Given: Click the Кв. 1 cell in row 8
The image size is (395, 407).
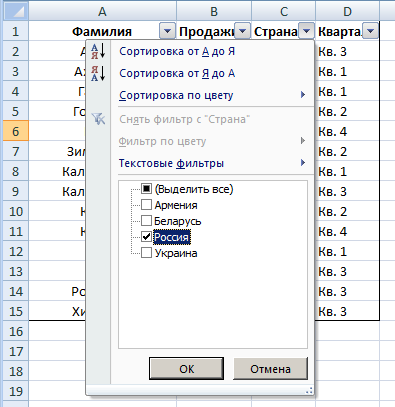Looking at the screenshot, I should tap(347, 171).
